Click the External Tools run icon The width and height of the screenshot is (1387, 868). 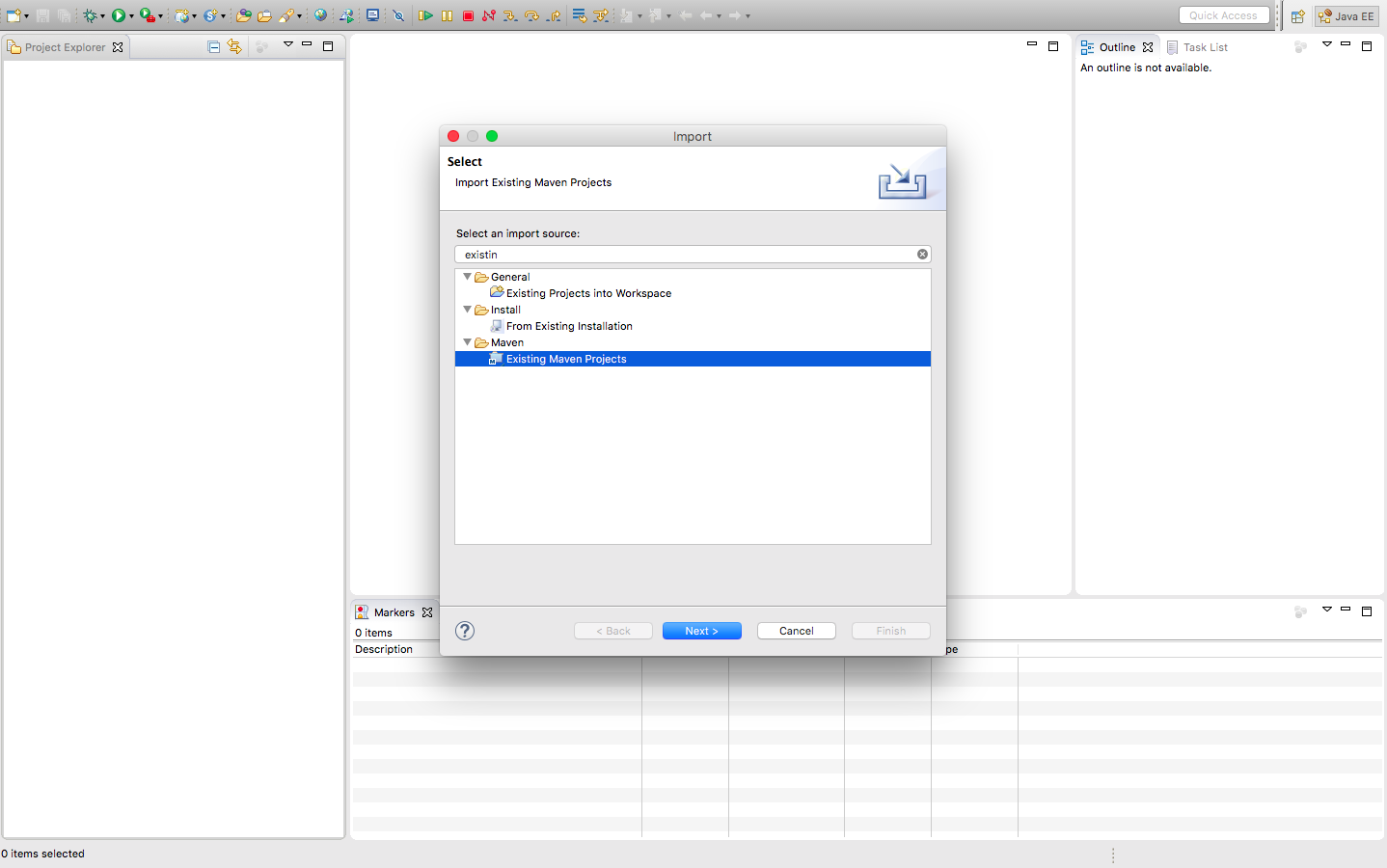click(x=147, y=15)
